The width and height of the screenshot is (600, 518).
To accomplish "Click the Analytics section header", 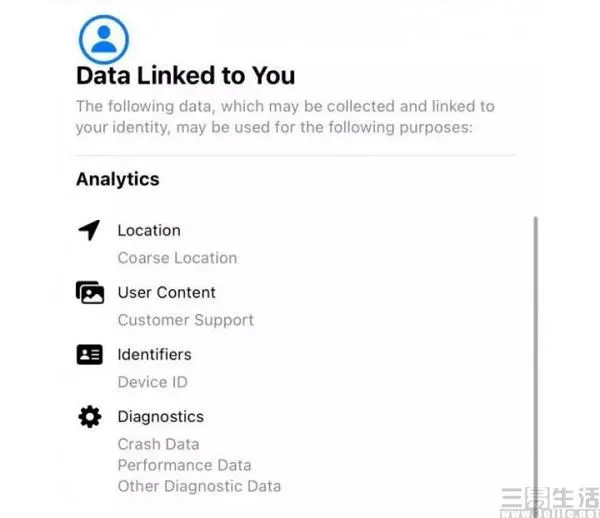I will pyautogui.click(x=118, y=180).
